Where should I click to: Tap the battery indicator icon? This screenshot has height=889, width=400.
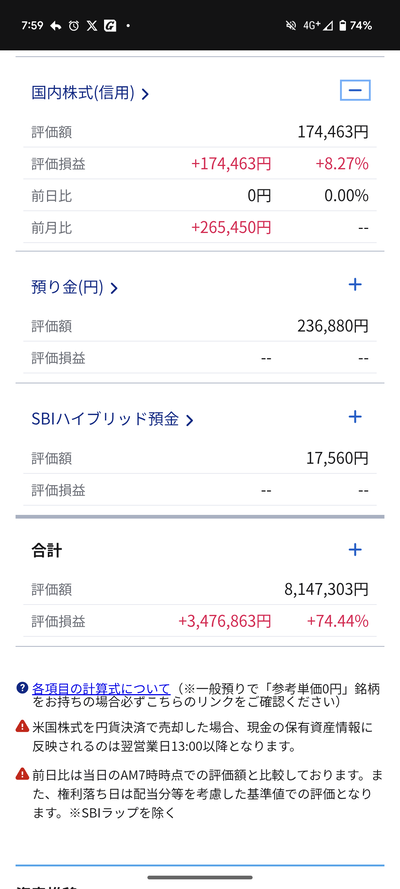(343, 26)
